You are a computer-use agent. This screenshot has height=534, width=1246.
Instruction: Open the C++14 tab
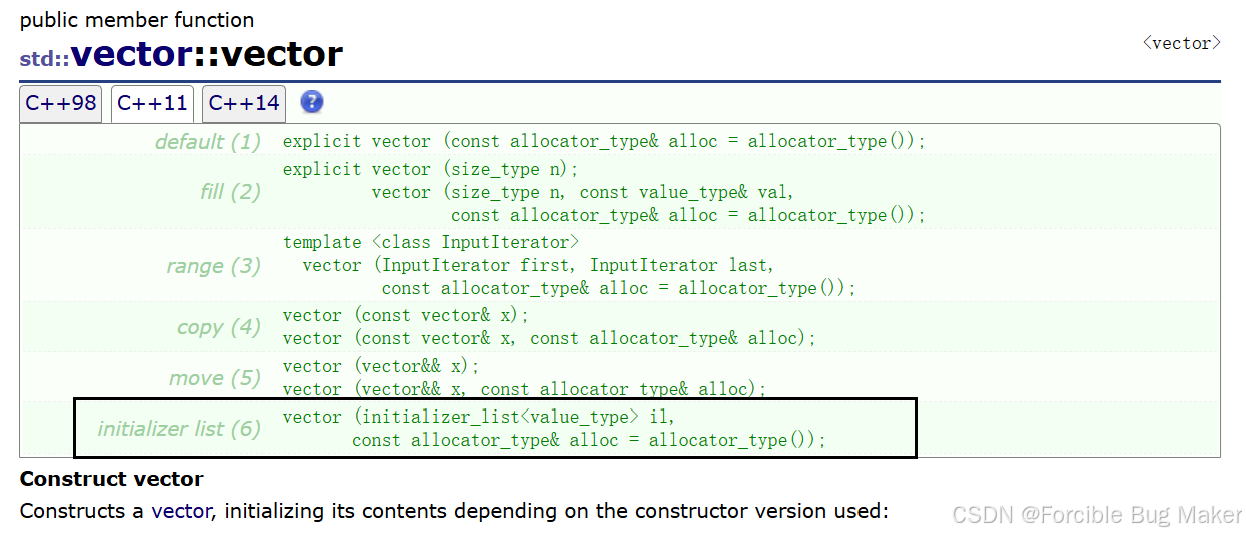244,103
